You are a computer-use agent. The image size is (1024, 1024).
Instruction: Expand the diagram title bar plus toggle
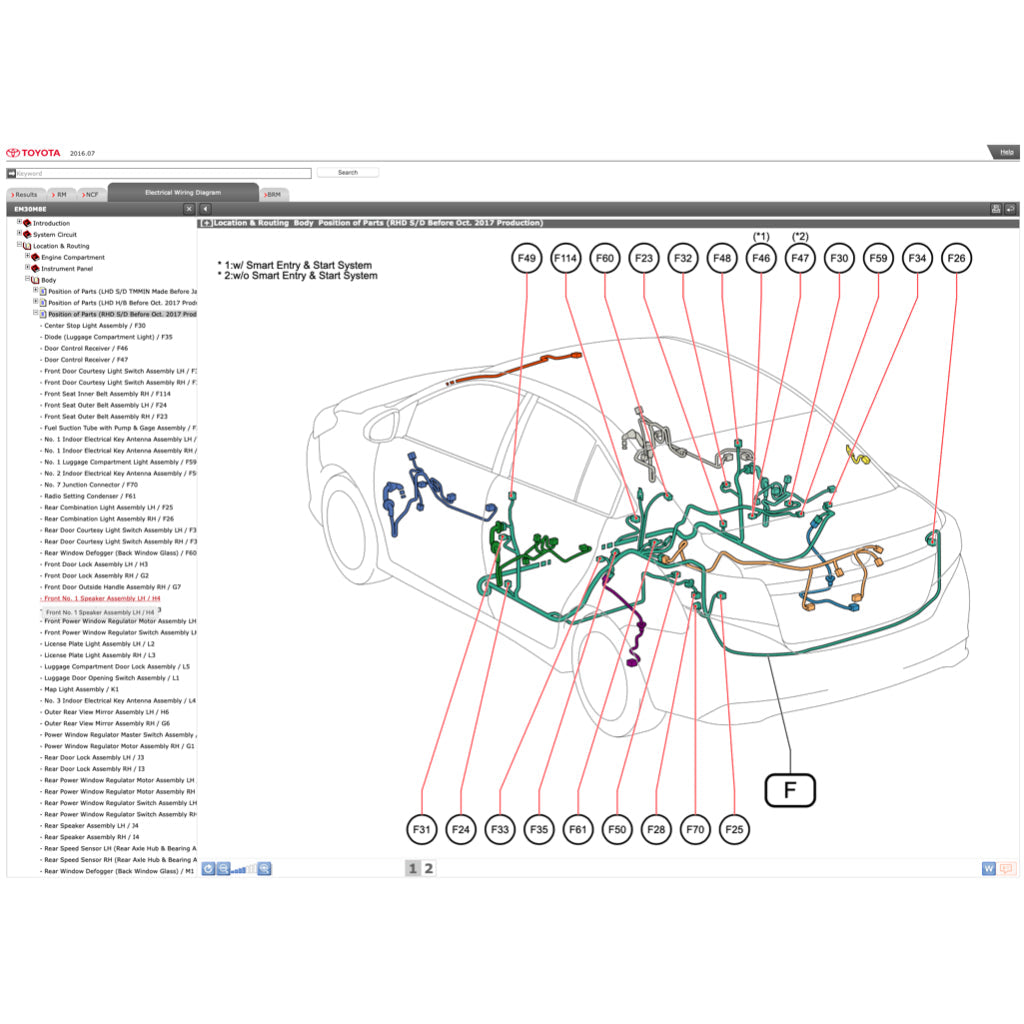[206, 223]
